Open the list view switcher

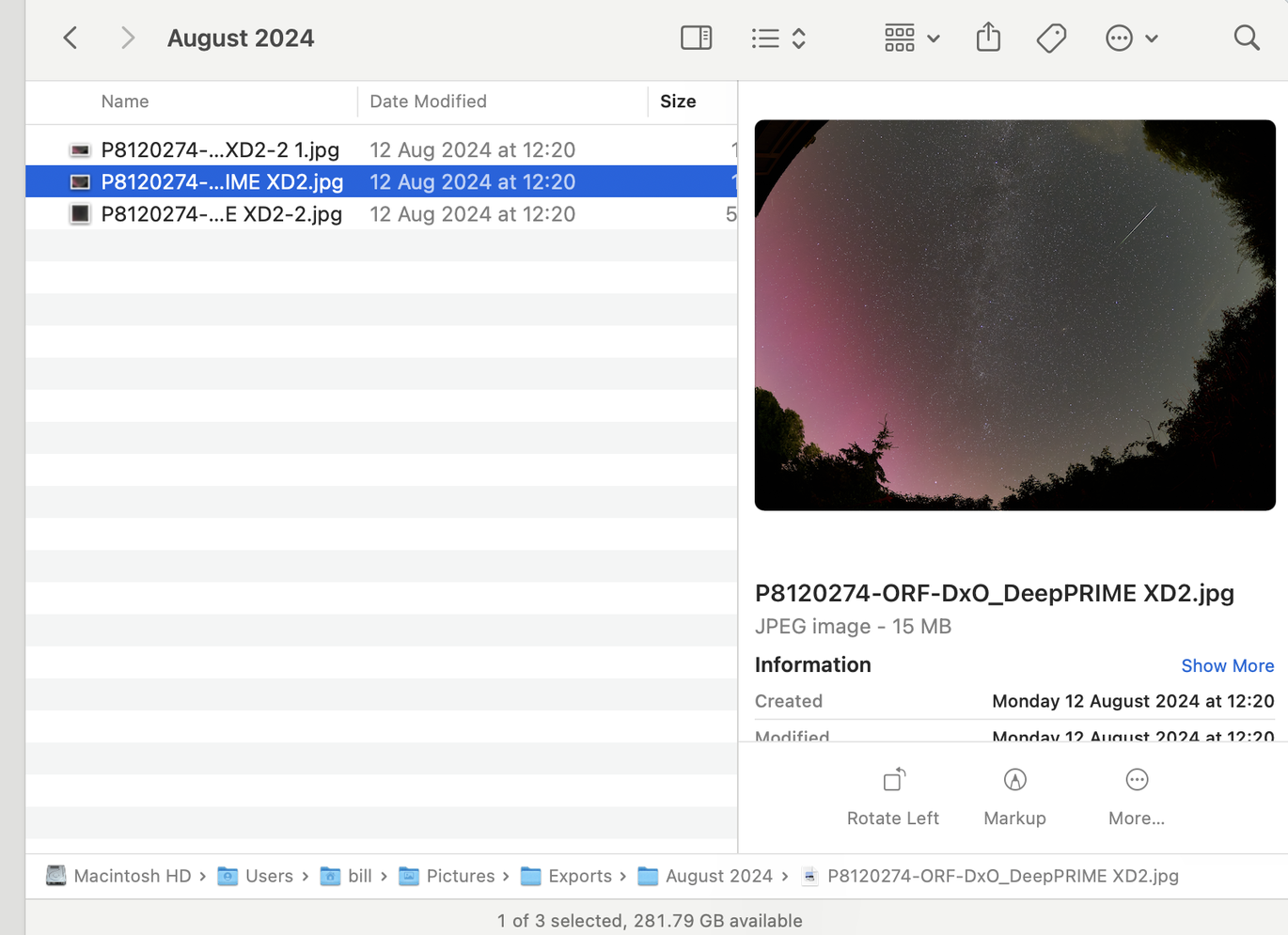[778, 39]
